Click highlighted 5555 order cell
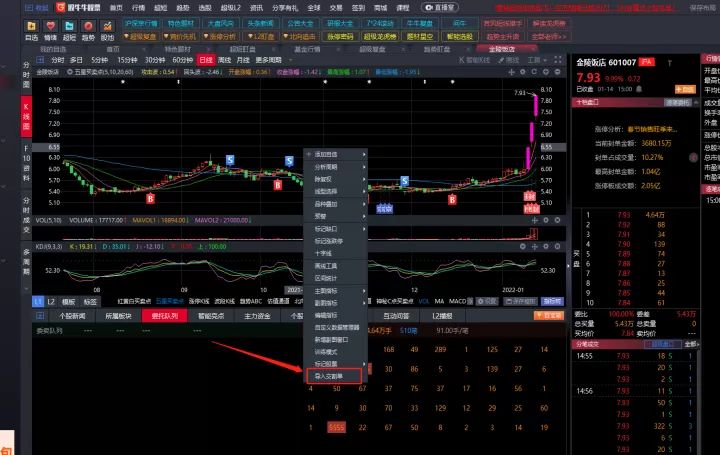This screenshot has width=720, height=455. pos(337,427)
